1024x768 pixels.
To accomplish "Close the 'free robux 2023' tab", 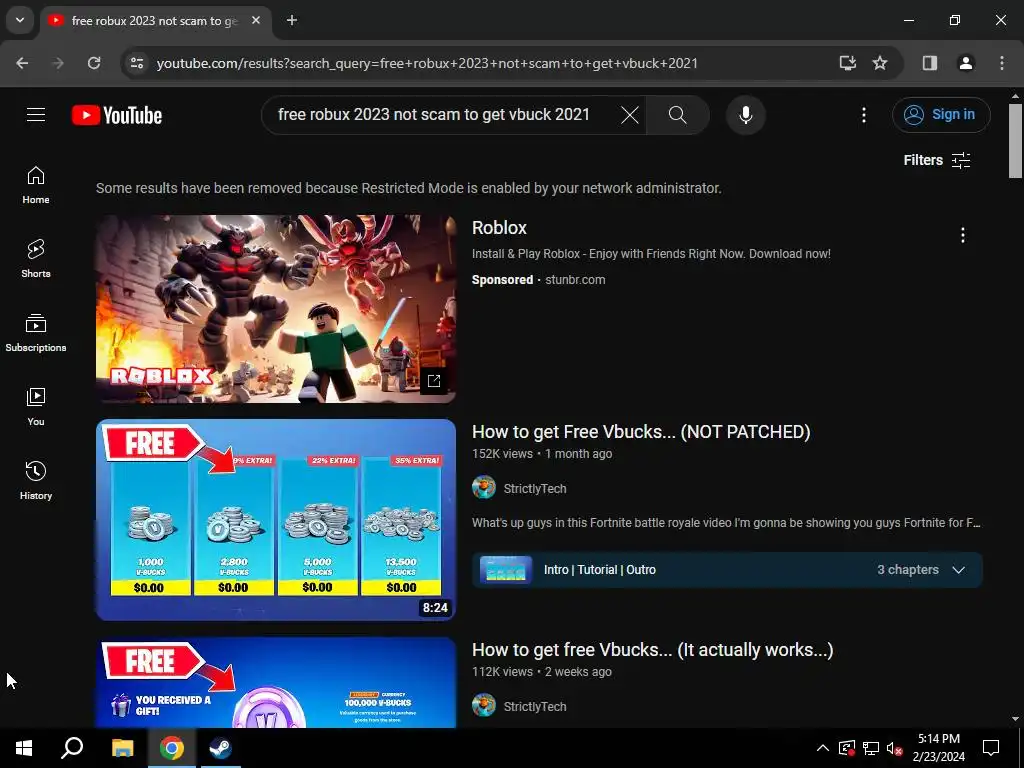I will (256, 20).
